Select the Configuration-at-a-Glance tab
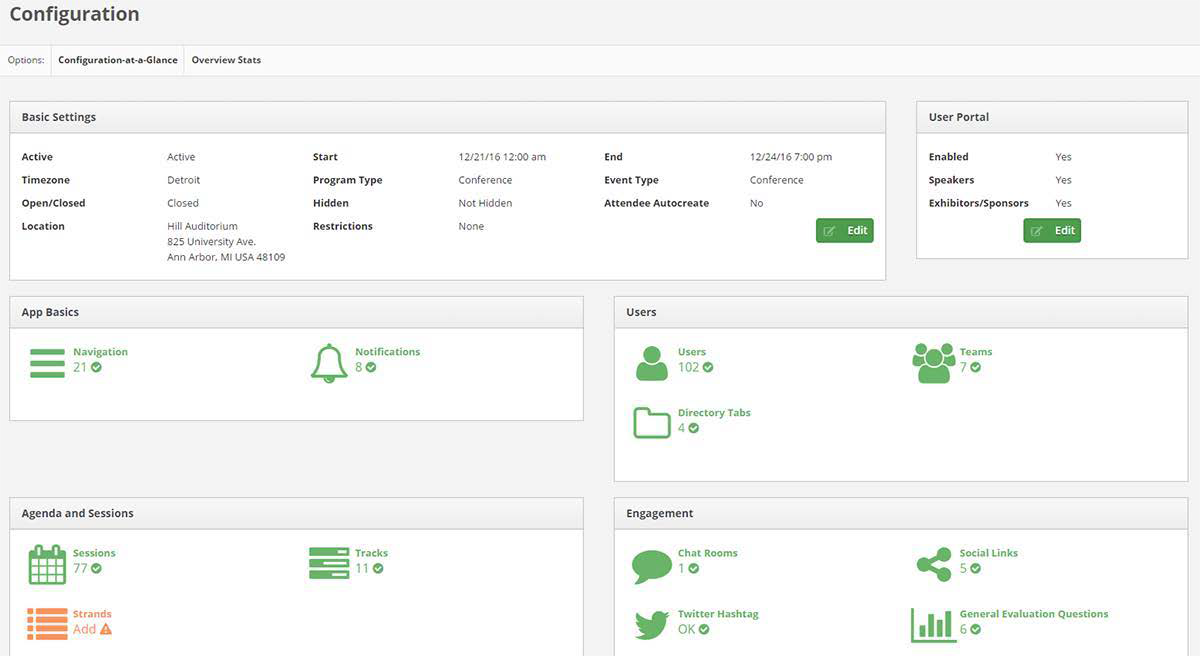Screen dimensions: 1200x656 (117, 60)
